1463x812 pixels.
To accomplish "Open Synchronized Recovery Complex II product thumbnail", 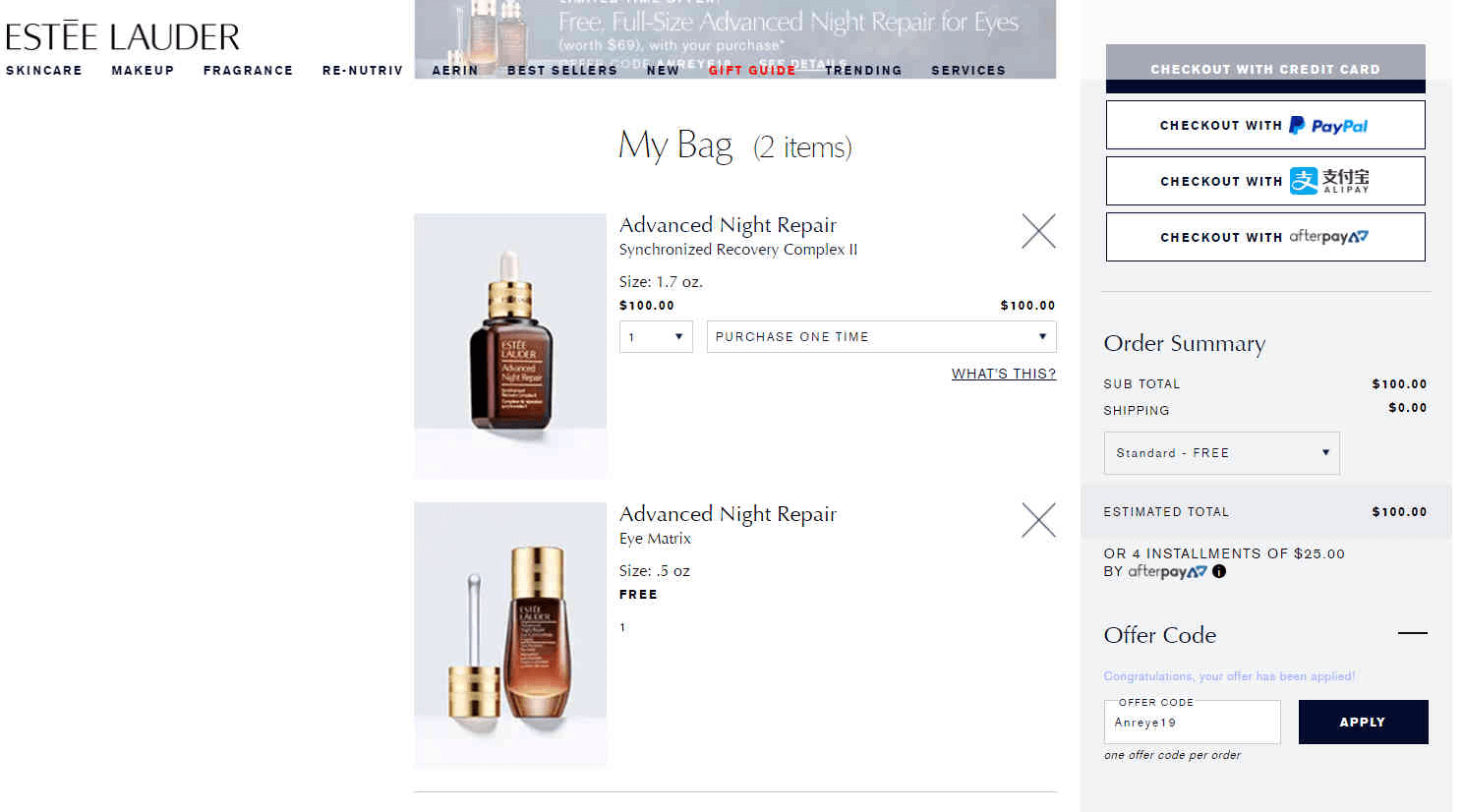I will (510, 346).
